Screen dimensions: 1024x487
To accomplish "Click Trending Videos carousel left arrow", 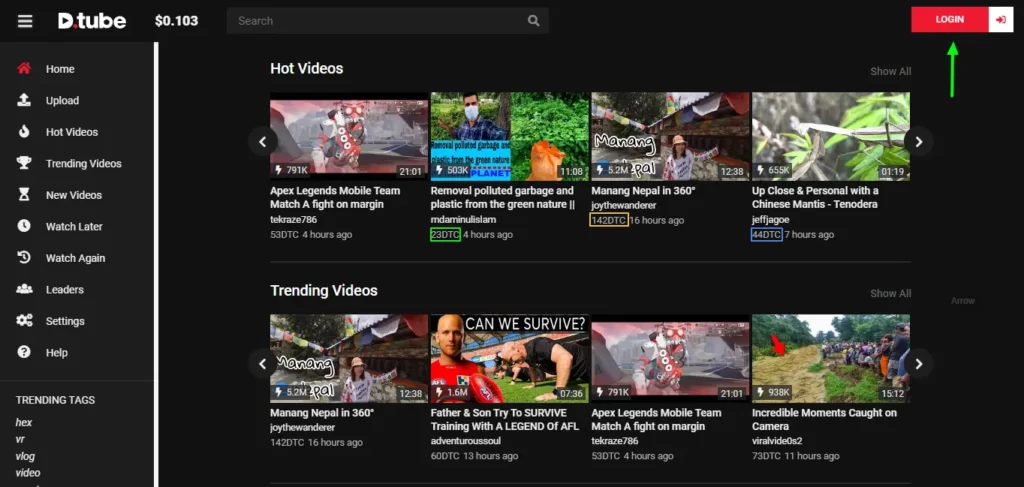I will [263, 364].
